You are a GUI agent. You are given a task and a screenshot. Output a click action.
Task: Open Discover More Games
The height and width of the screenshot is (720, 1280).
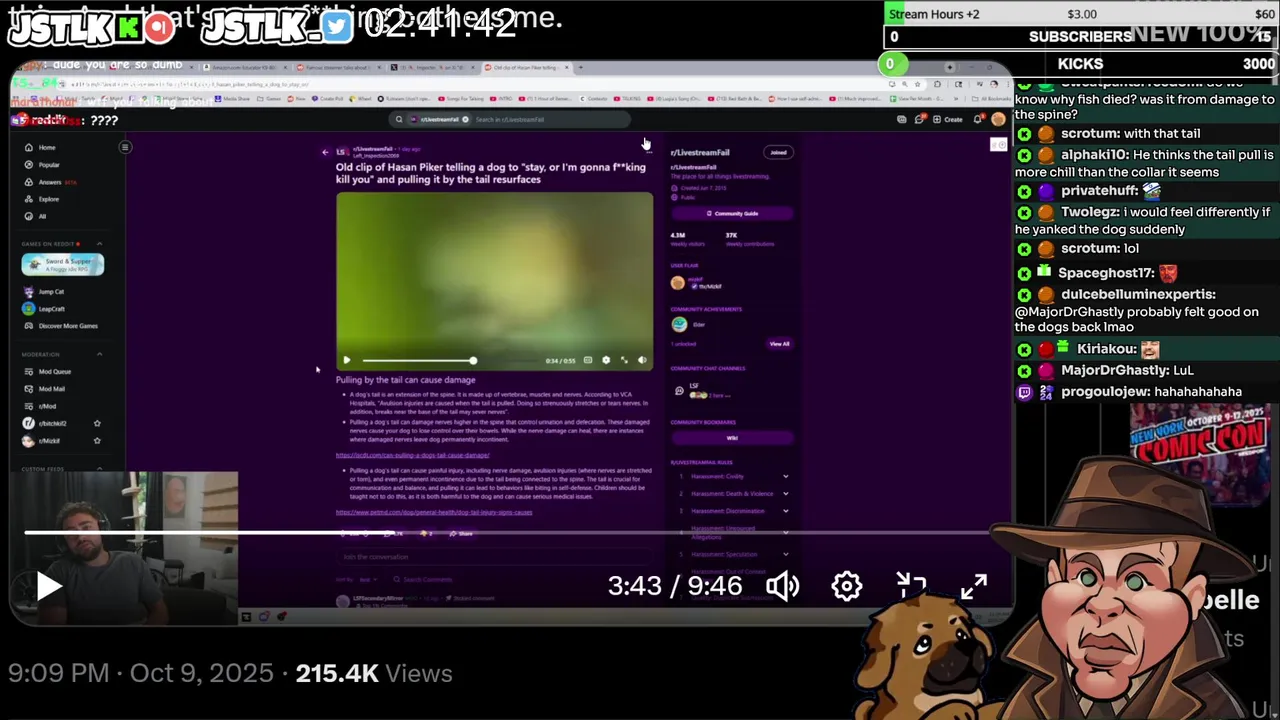pos(60,326)
